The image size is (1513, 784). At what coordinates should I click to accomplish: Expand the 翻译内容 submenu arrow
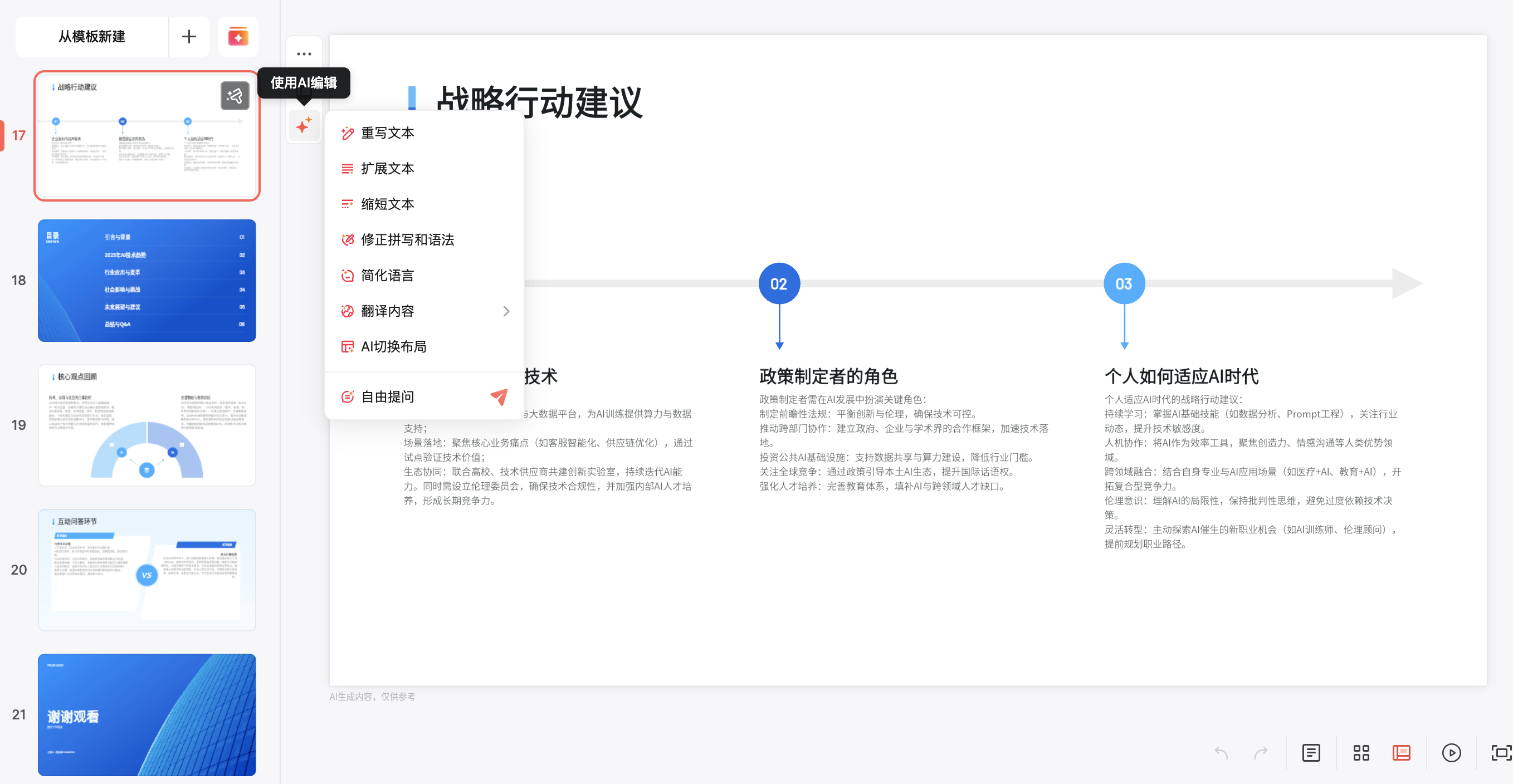(x=506, y=311)
